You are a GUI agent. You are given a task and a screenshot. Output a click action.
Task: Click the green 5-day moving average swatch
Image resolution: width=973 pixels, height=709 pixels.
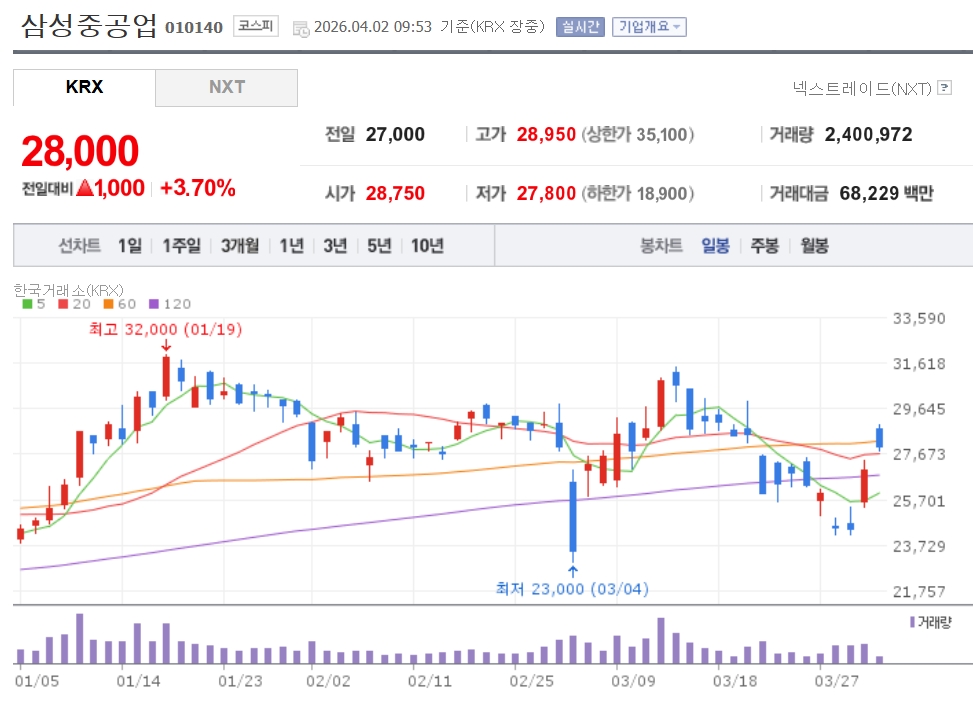pyautogui.click(x=27, y=304)
